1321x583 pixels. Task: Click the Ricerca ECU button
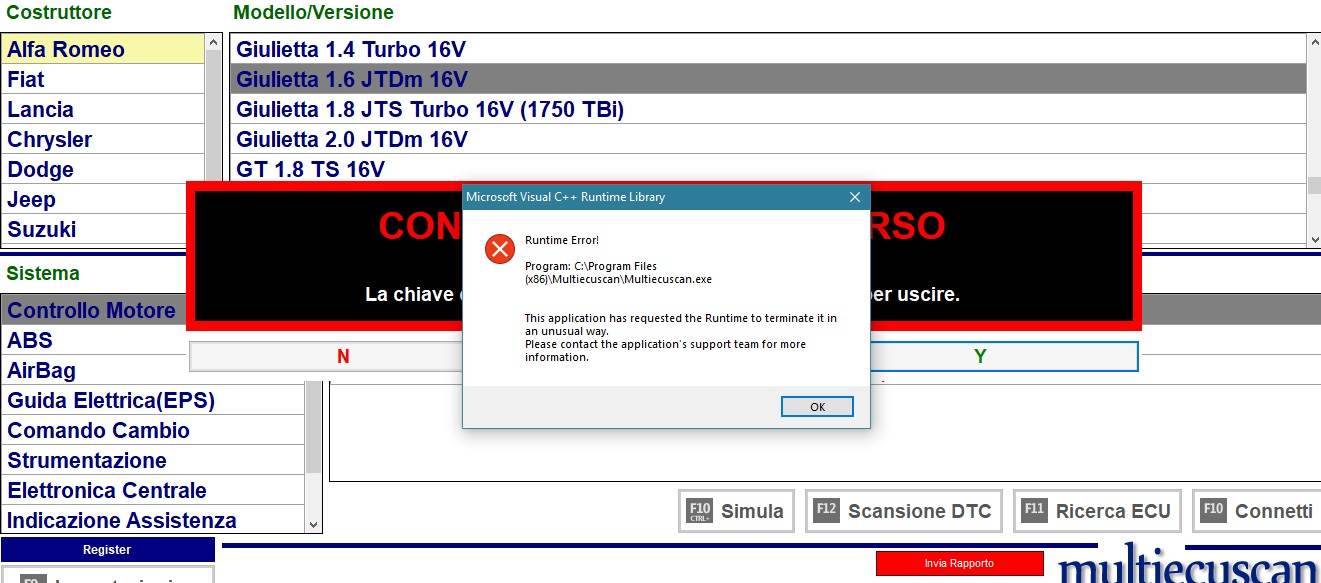(x=1098, y=511)
